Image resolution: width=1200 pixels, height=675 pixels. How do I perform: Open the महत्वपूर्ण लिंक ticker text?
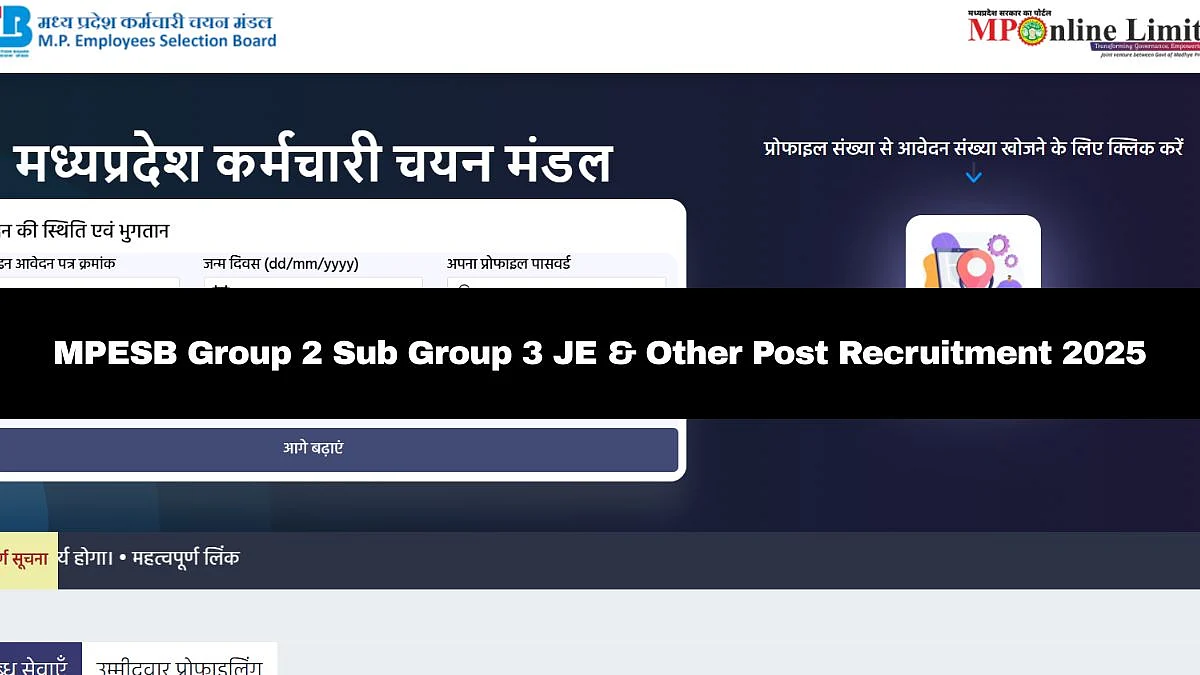point(186,558)
